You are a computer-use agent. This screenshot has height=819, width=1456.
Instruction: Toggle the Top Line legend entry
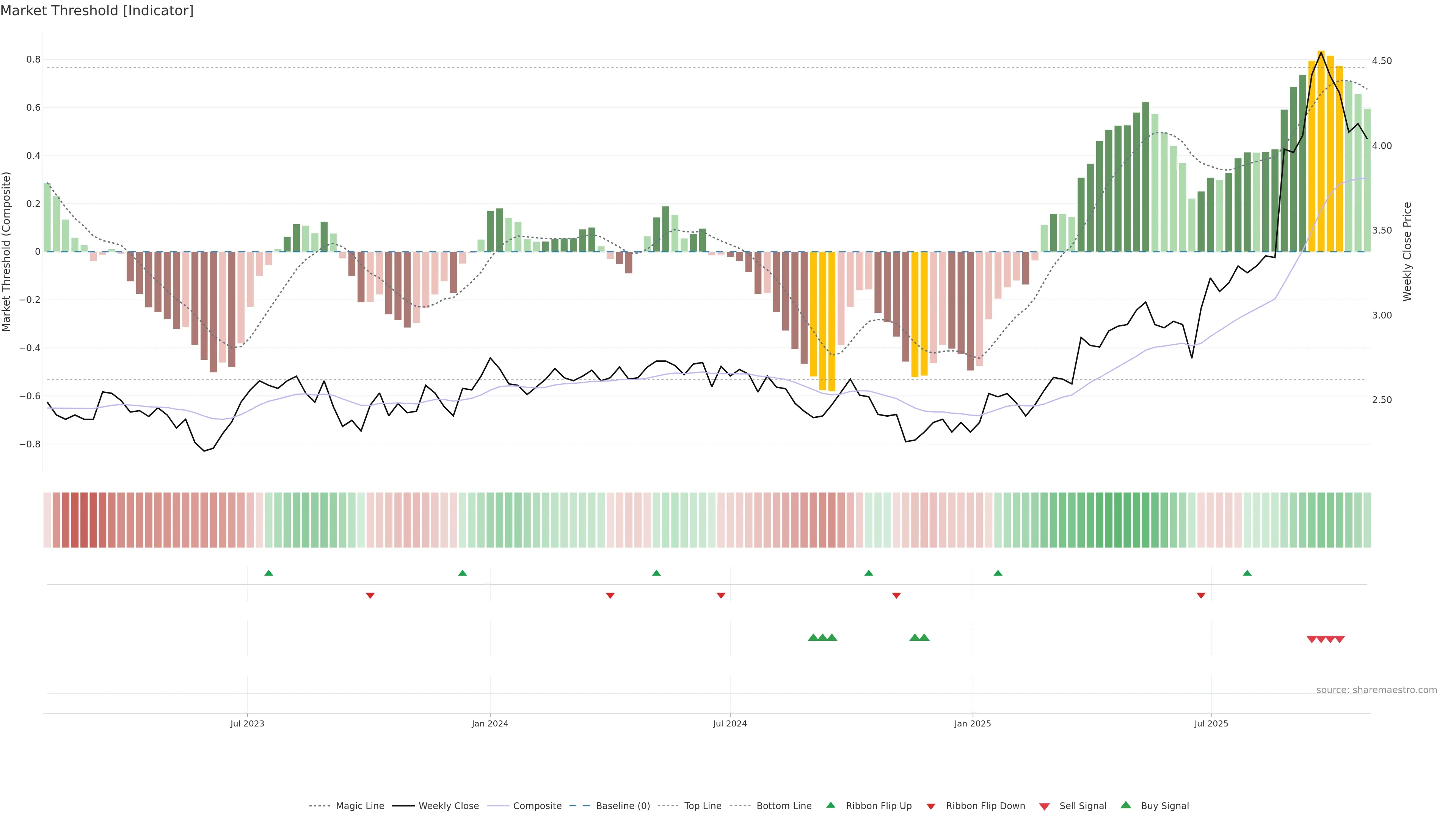click(x=703, y=806)
